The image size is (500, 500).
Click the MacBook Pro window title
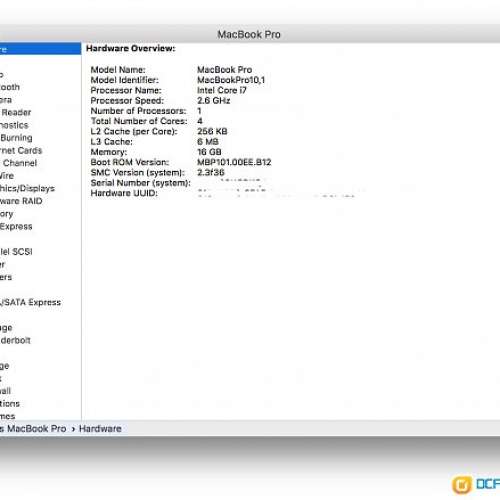(249, 34)
